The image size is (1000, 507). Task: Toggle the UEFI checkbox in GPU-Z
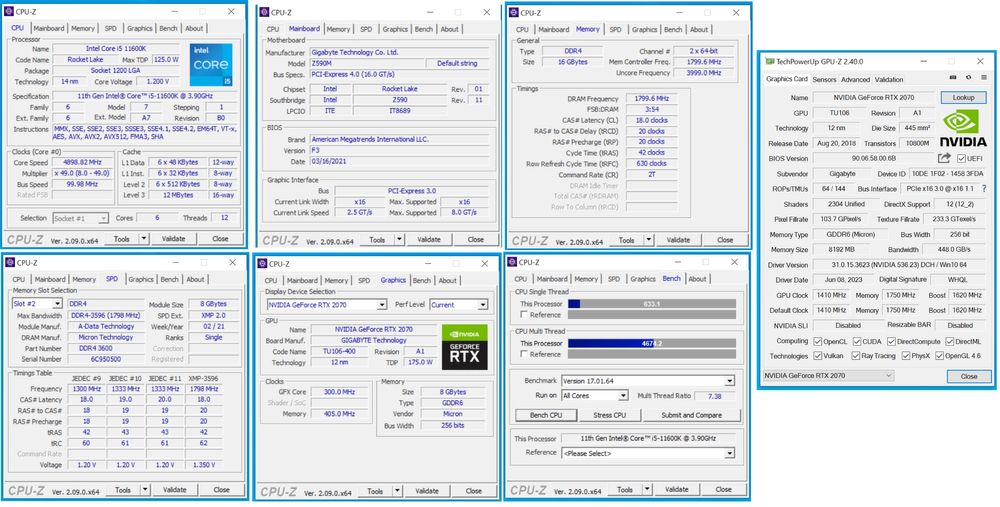960,158
